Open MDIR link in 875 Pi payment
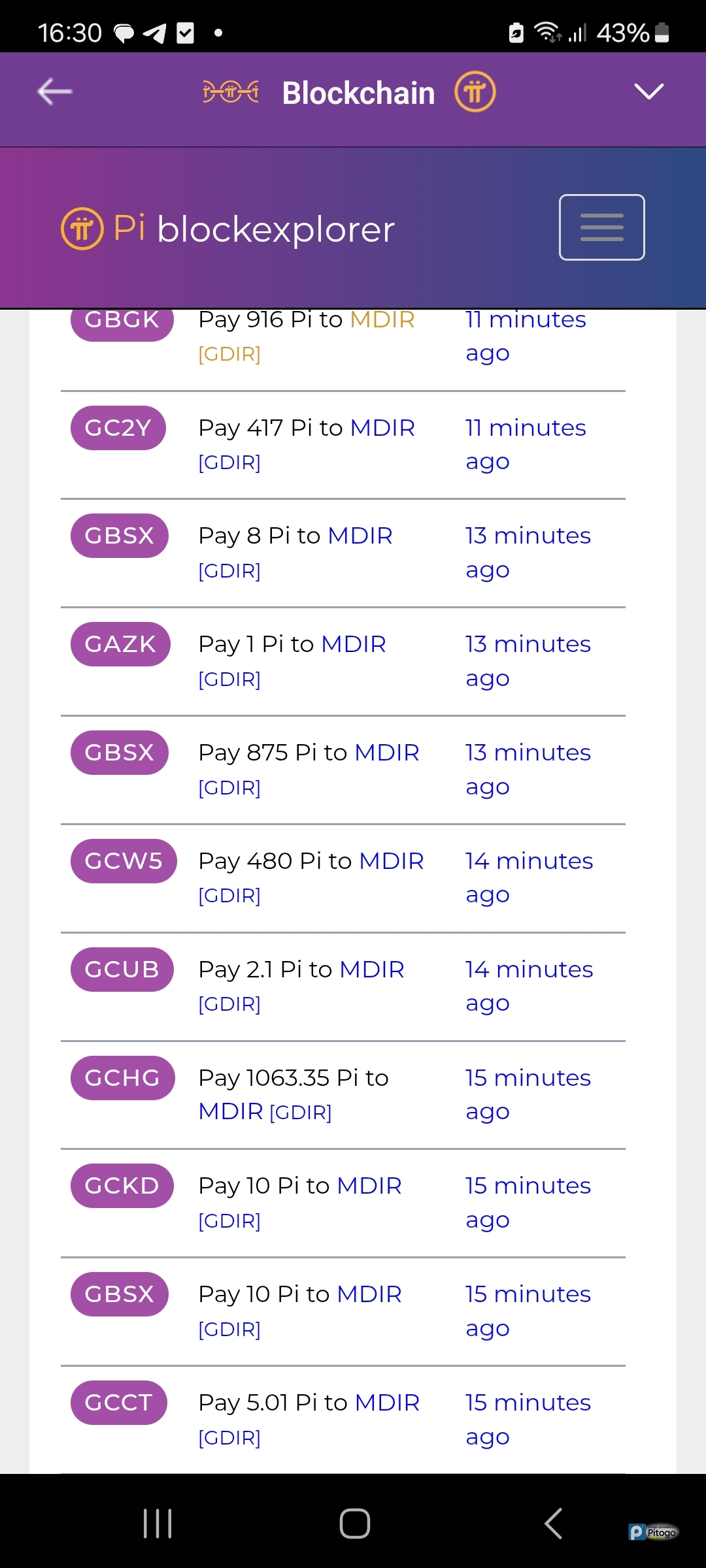The width and height of the screenshot is (706, 1568). pos(387,753)
